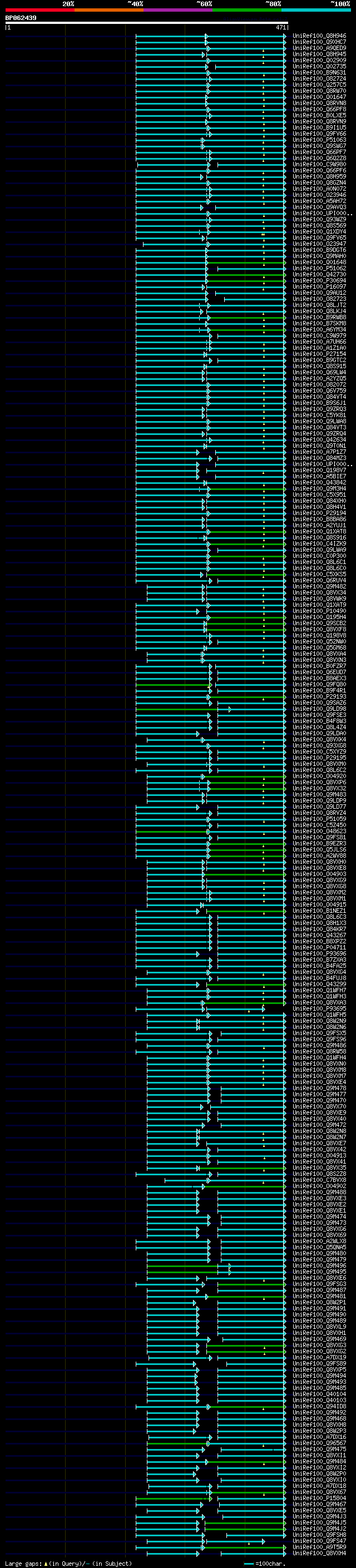Select hit UniRef100_P29193
The width and height of the screenshot is (356, 1568).
pos(319,696)
